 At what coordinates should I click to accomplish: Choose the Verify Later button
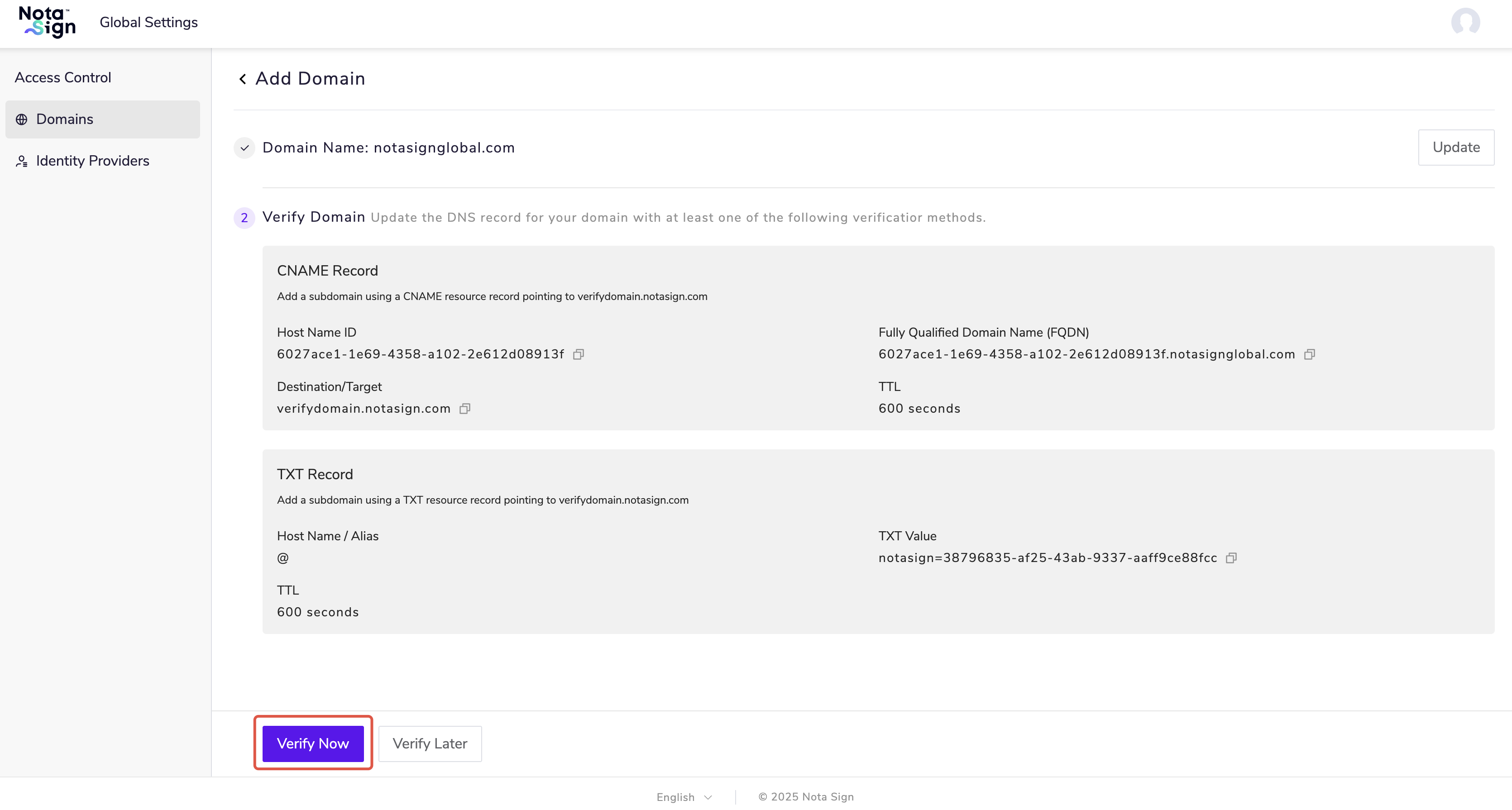pyautogui.click(x=430, y=744)
